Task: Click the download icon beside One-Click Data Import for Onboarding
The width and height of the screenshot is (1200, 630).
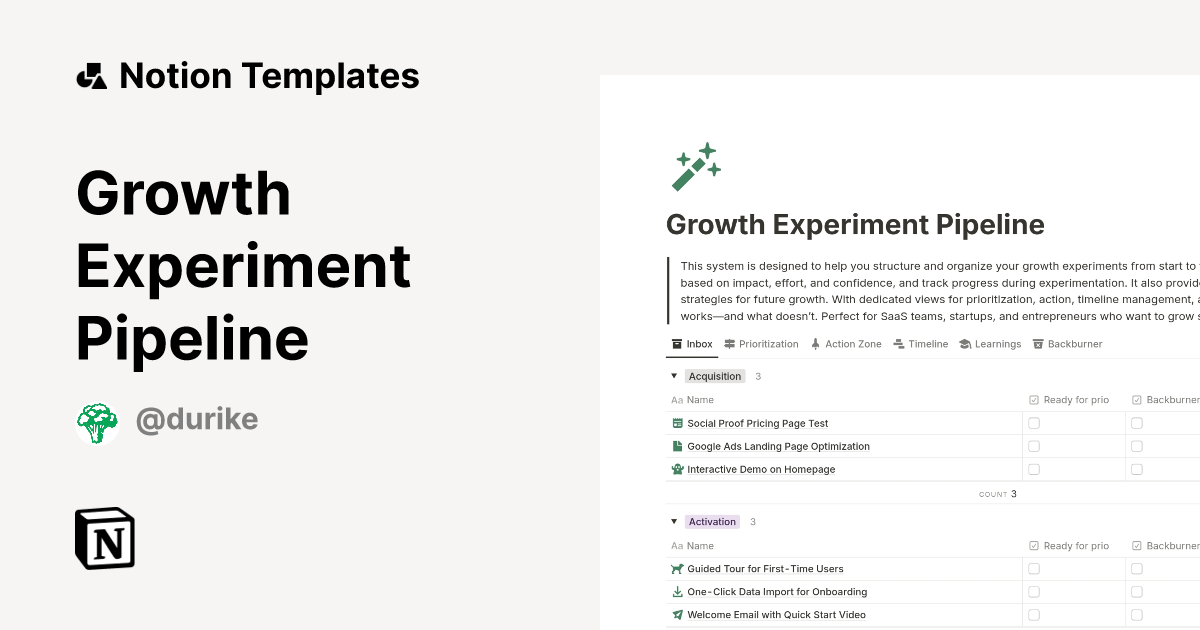Action: pyautogui.click(x=678, y=591)
